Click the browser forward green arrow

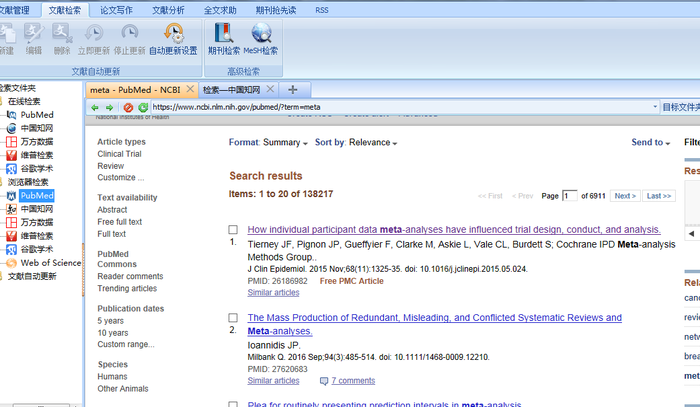click(x=109, y=107)
